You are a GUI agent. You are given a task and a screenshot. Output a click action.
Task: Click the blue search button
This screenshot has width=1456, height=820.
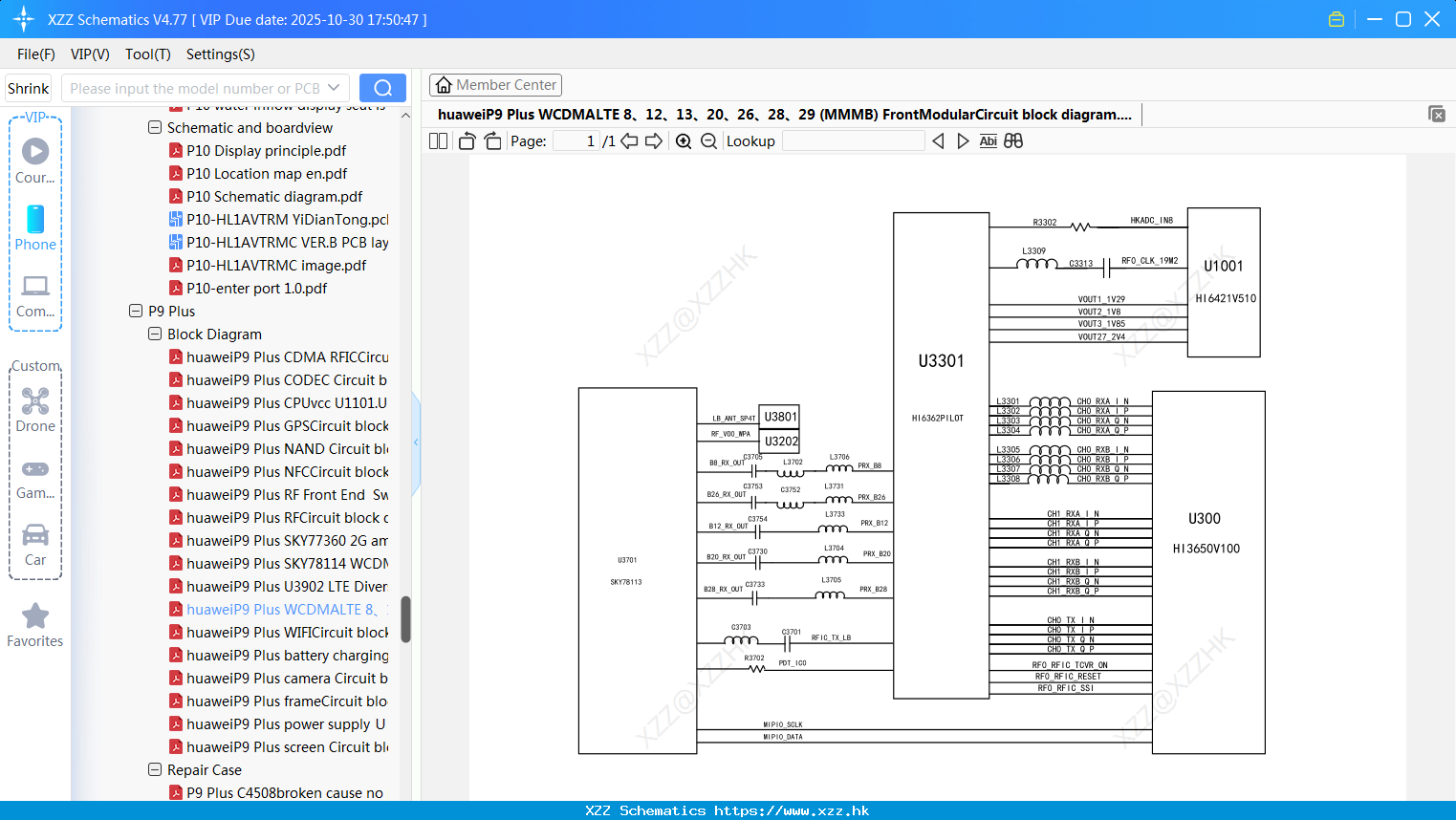(x=382, y=88)
